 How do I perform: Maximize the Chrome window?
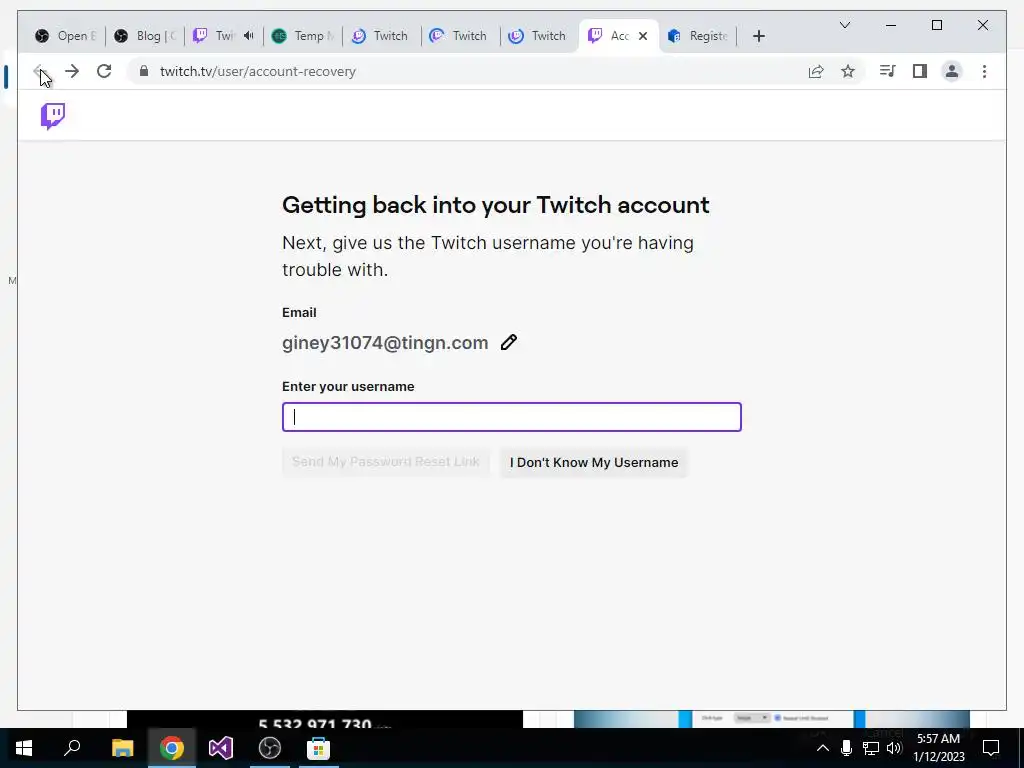[936, 25]
